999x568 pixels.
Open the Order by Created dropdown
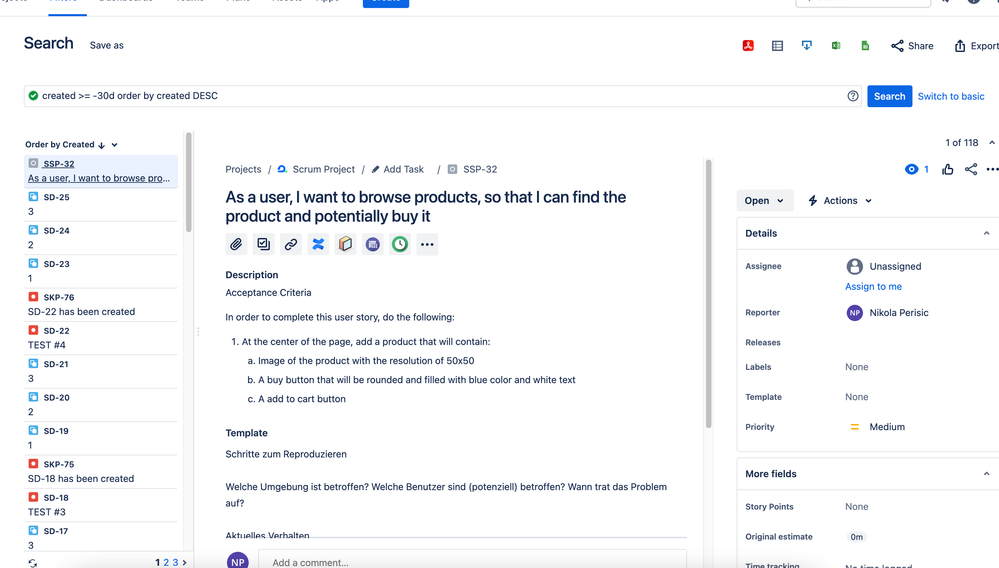[x=115, y=145]
